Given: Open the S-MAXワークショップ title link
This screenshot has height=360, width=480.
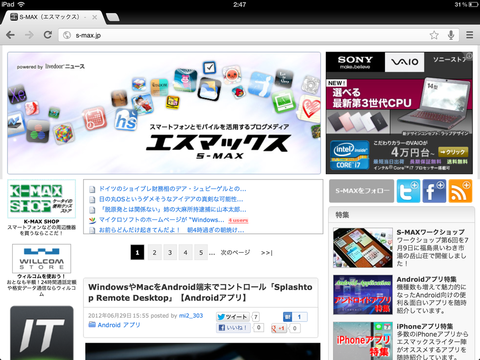Looking at the screenshot, I should point(431,232).
